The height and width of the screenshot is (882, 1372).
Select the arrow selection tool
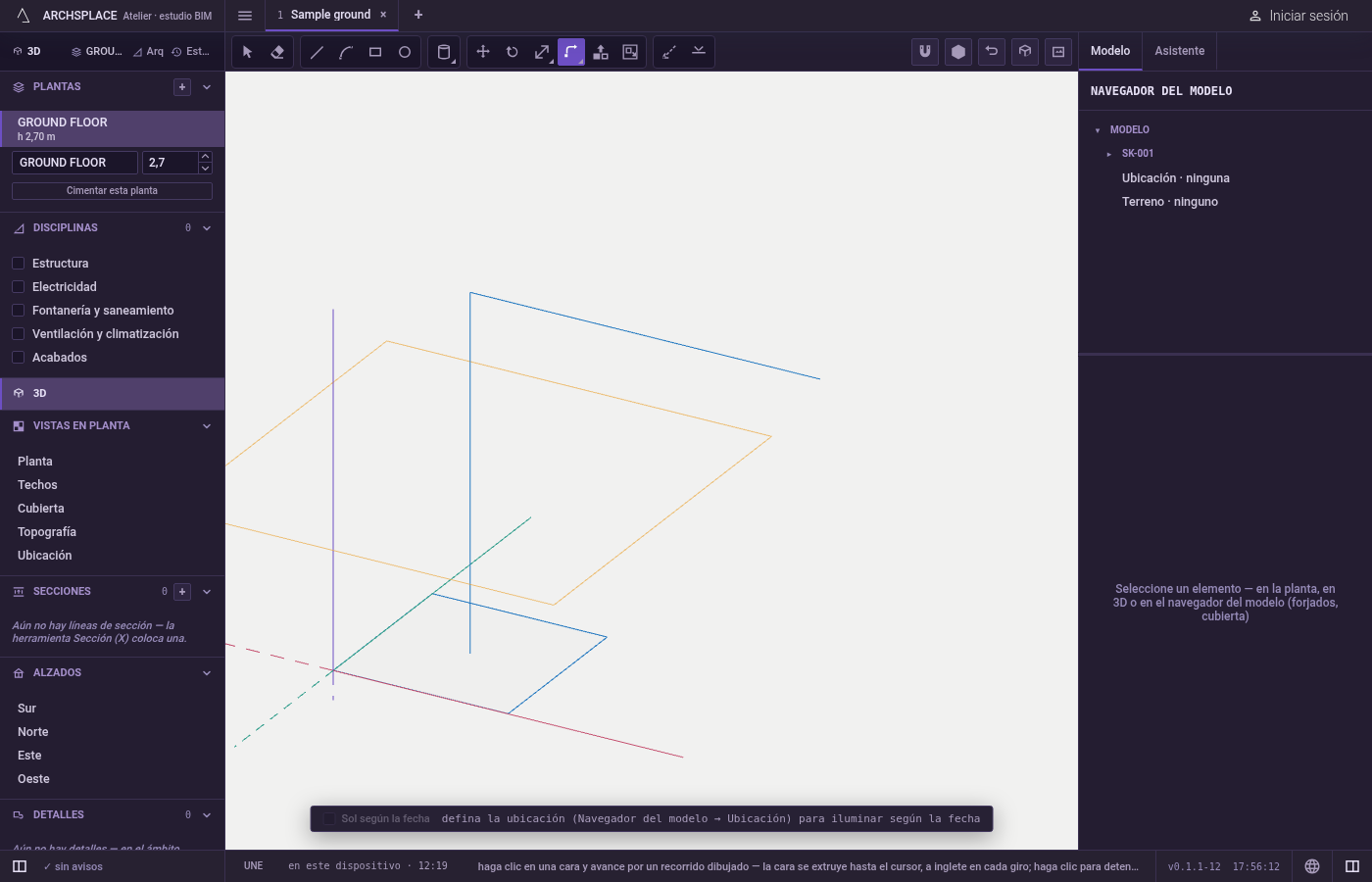coord(247,52)
